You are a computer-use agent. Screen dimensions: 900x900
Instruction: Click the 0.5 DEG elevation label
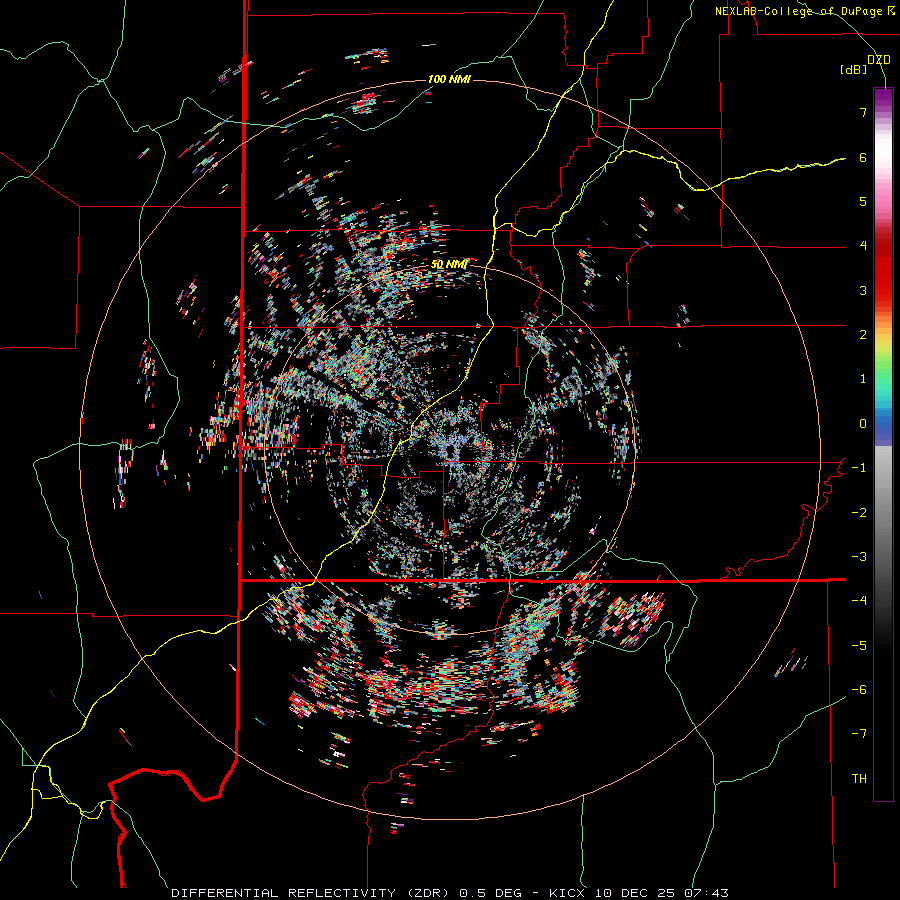[491, 893]
